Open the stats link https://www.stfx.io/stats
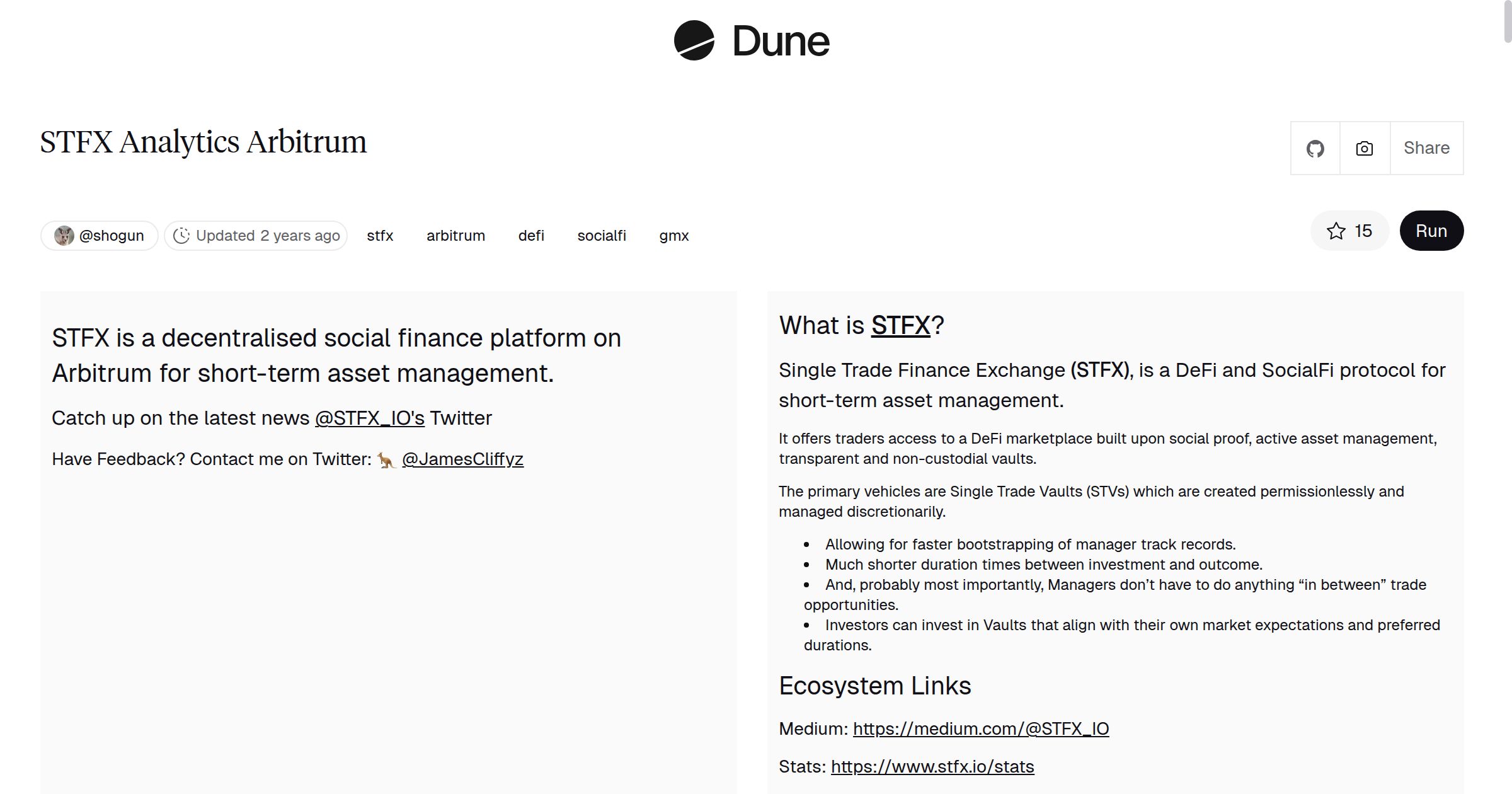This screenshot has width=1512, height=794. pos(933,767)
